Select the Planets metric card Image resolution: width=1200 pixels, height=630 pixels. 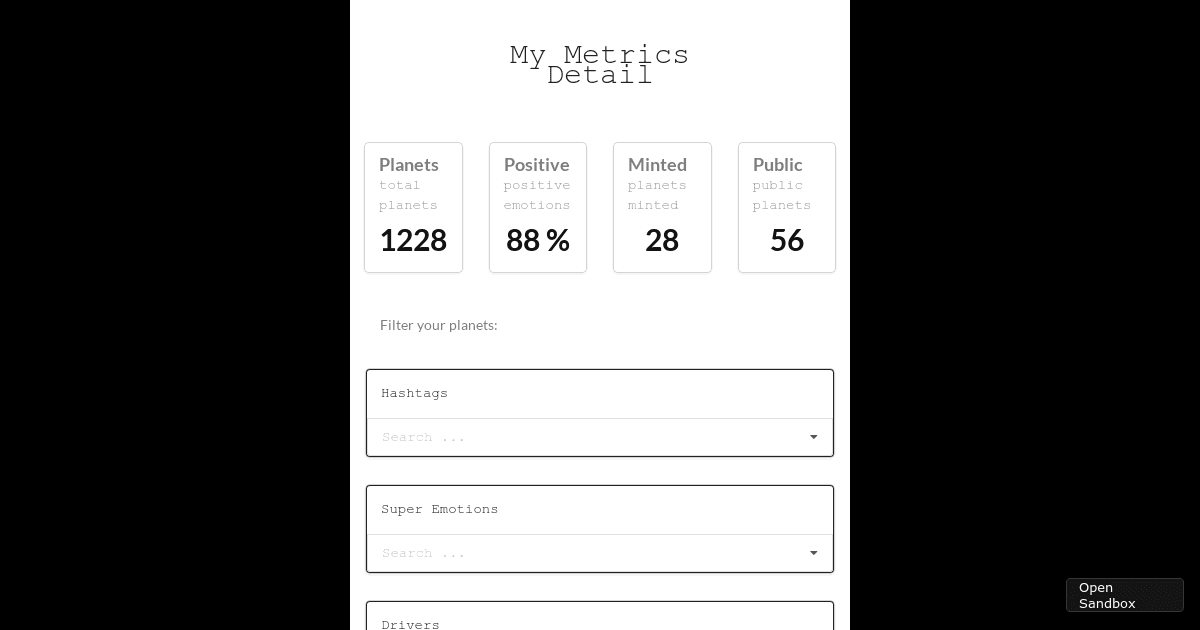[x=413, y=207]
